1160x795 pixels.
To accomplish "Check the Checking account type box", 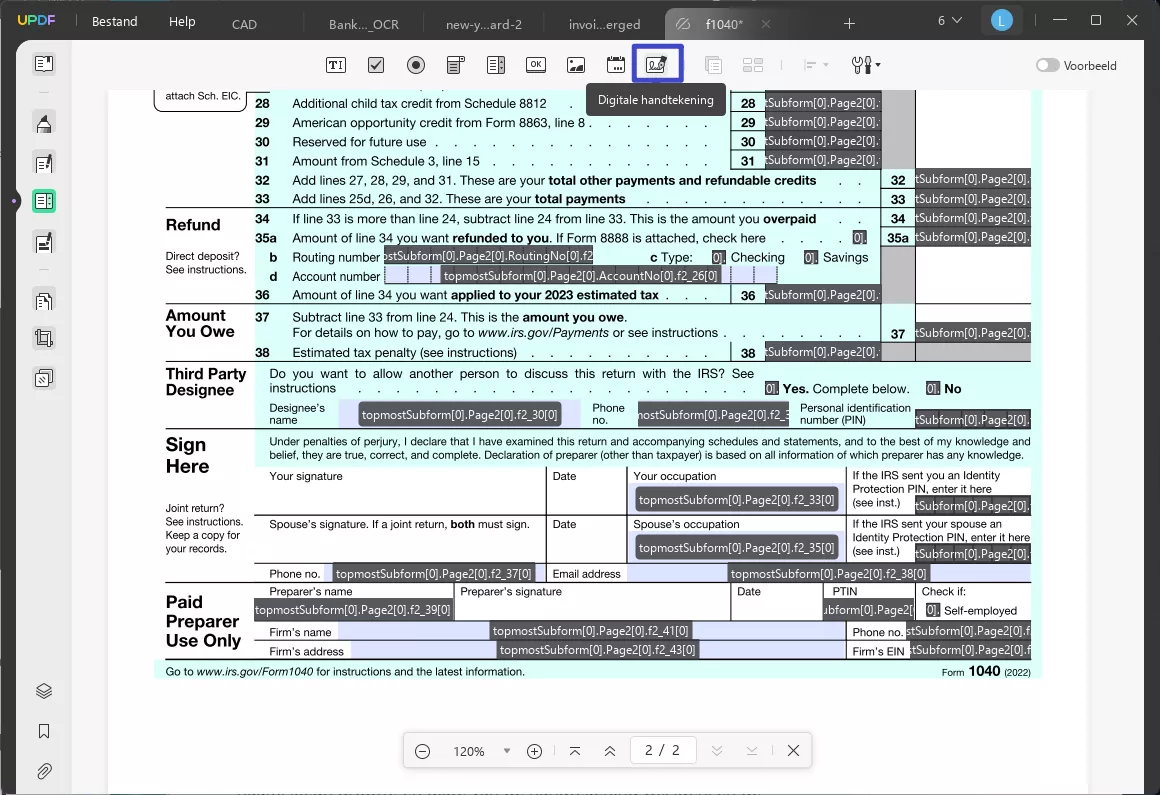I will click(718, 257).
